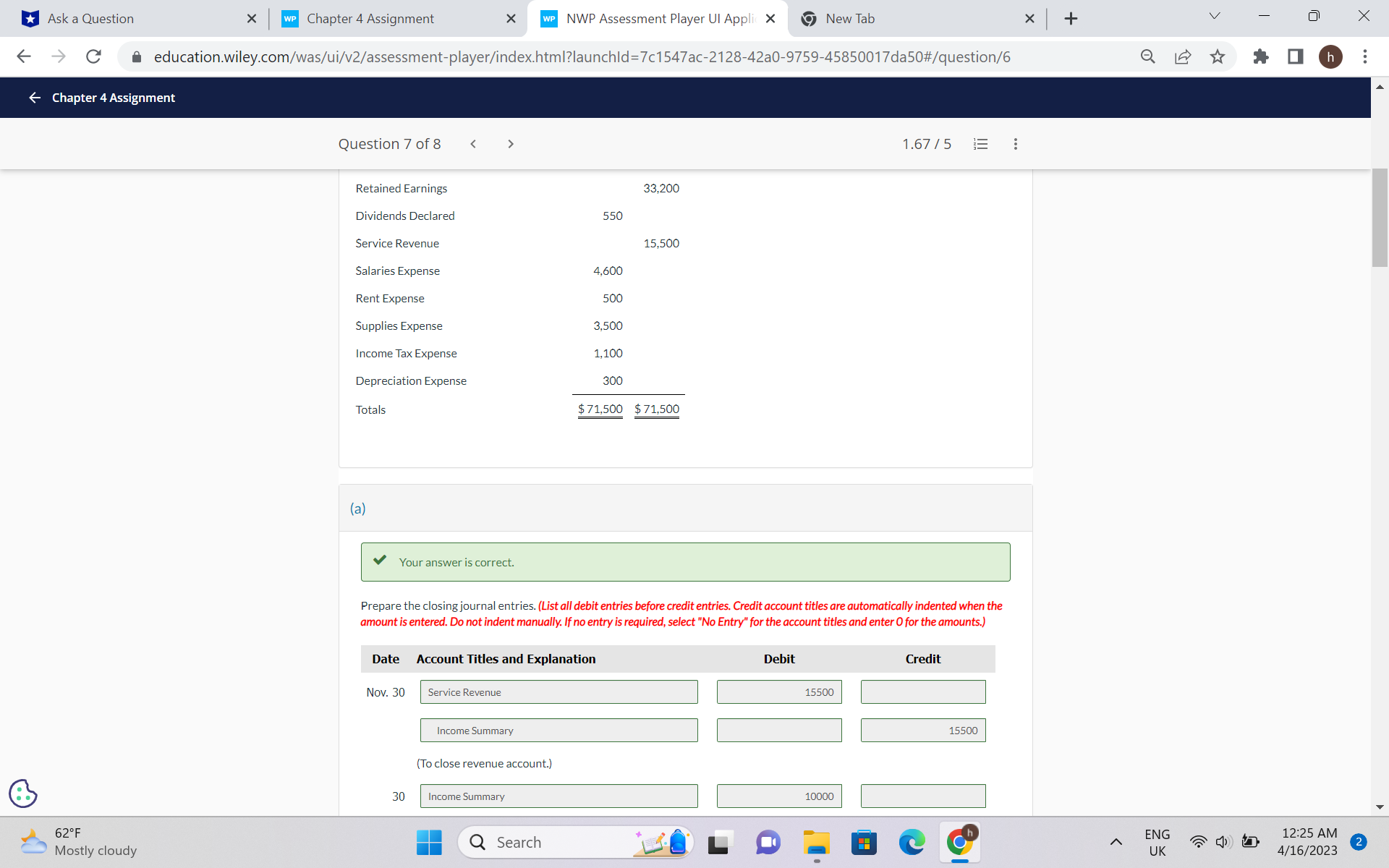Open the assessment three-dot options menu
Screen dimensions: 1389x868
1016,144
